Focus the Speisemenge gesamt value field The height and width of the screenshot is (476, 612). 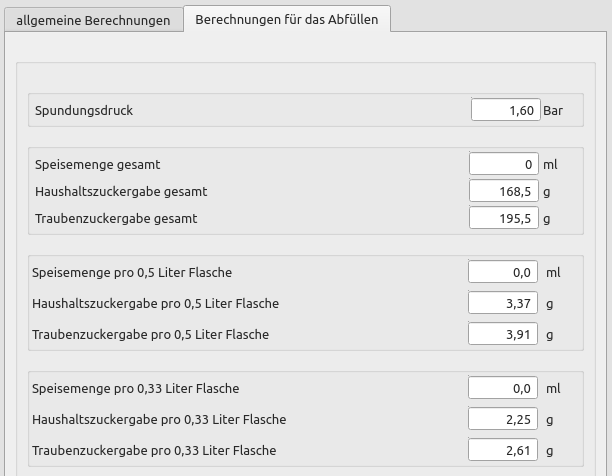(x=503, y=164)
